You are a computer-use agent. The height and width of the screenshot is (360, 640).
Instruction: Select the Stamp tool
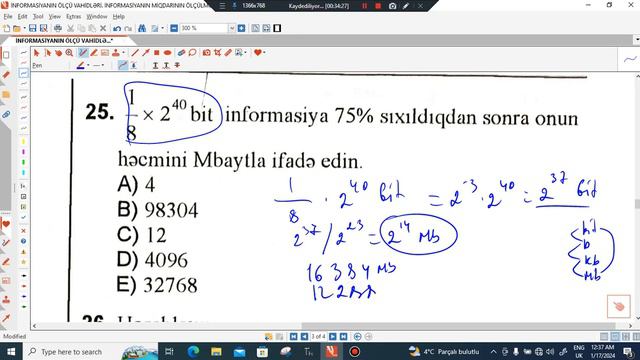(116, 53)
